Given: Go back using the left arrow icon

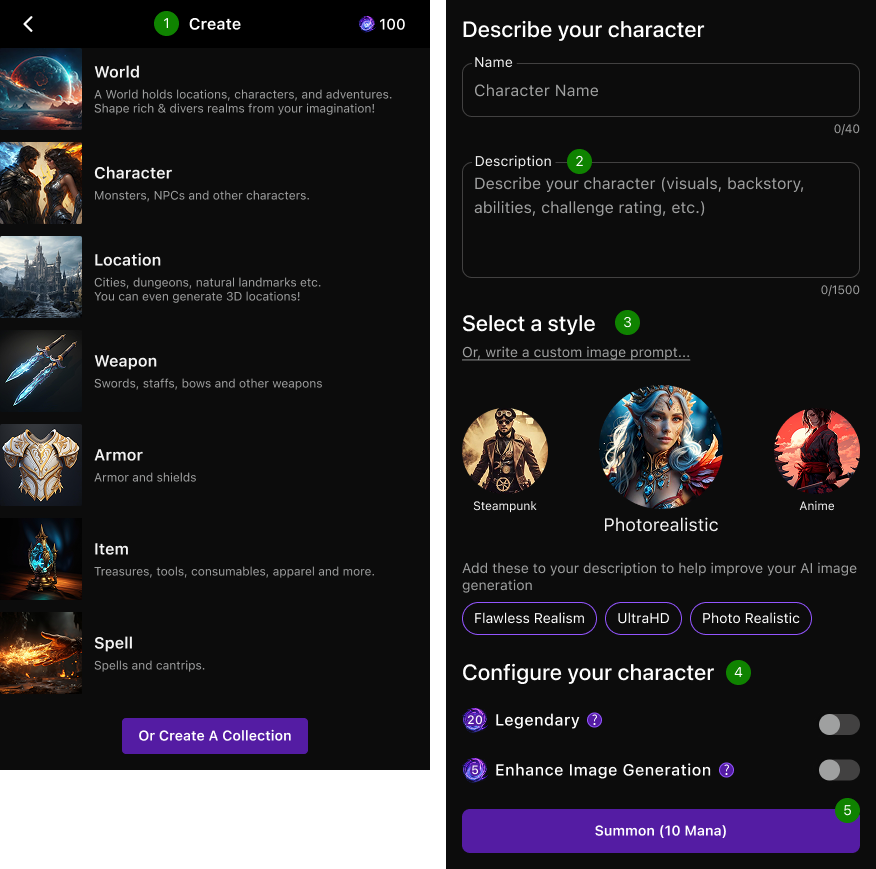Looking at the screenshot, I should pyautogui.click(x=28, y=24).
